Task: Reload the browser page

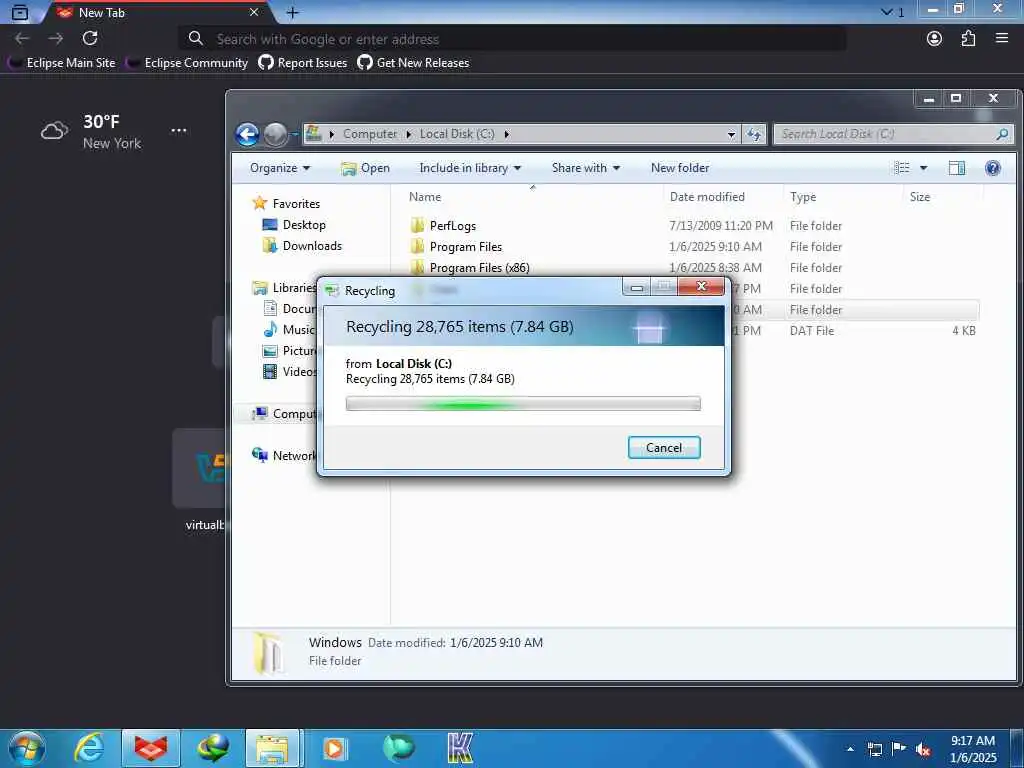Action: 90,39
